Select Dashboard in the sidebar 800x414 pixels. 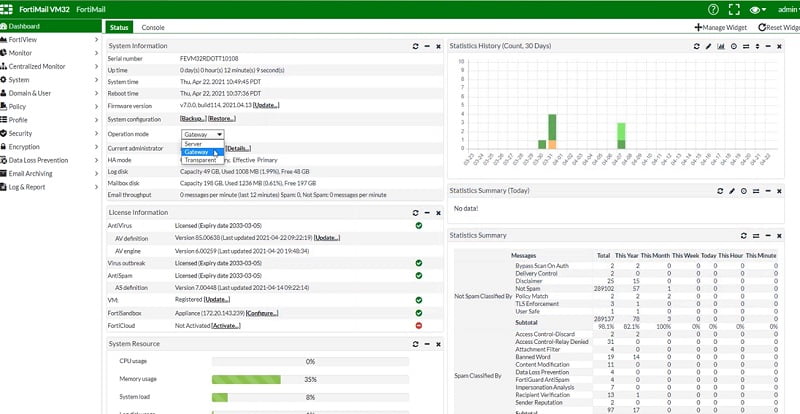[x=51, y=26]
